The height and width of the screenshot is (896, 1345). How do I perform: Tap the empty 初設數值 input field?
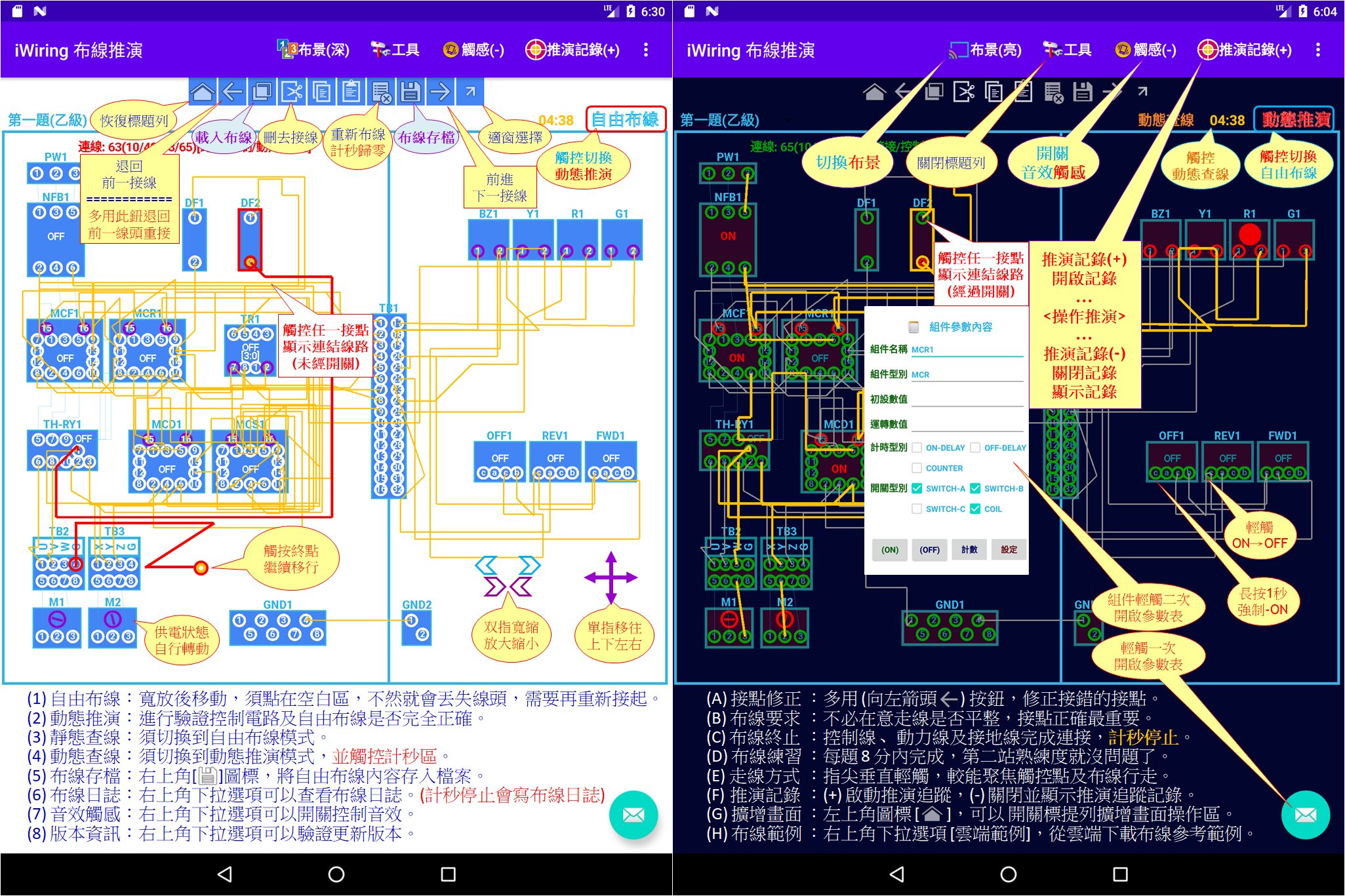coord(967,399)
